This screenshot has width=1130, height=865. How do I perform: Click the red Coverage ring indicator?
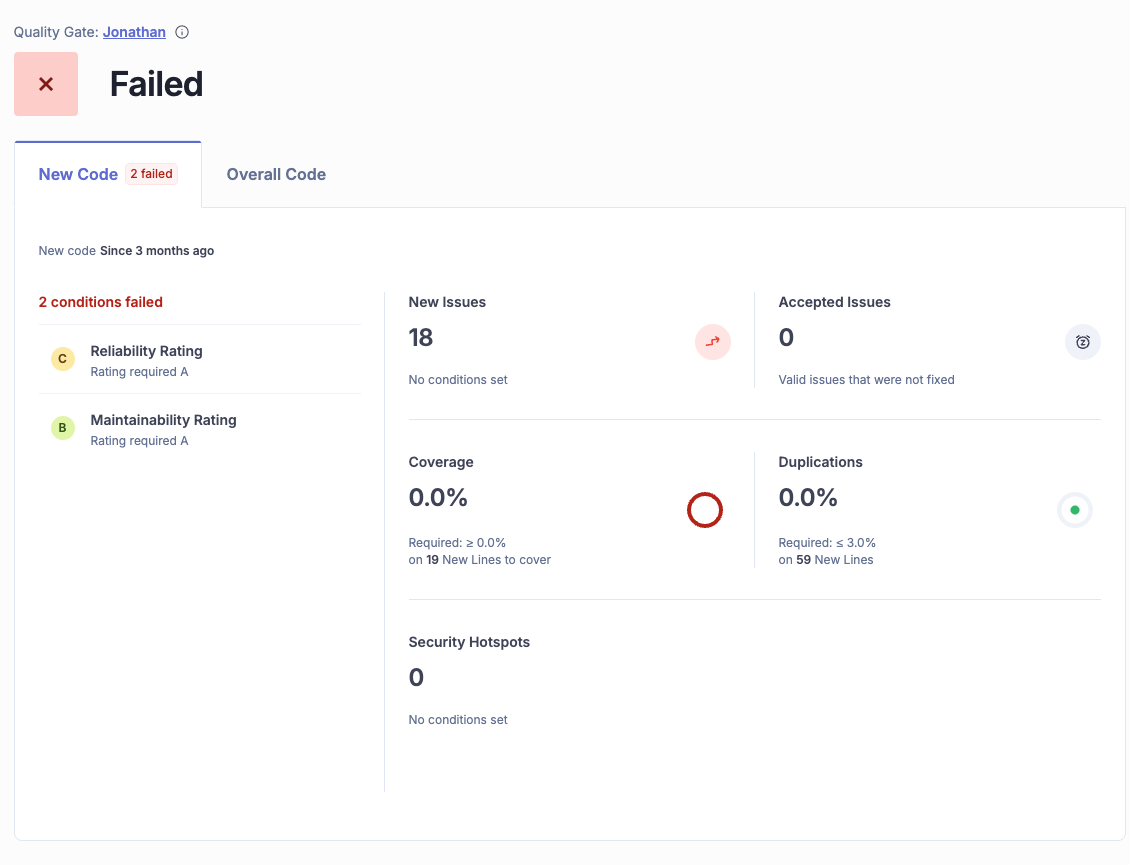[705, 510]
